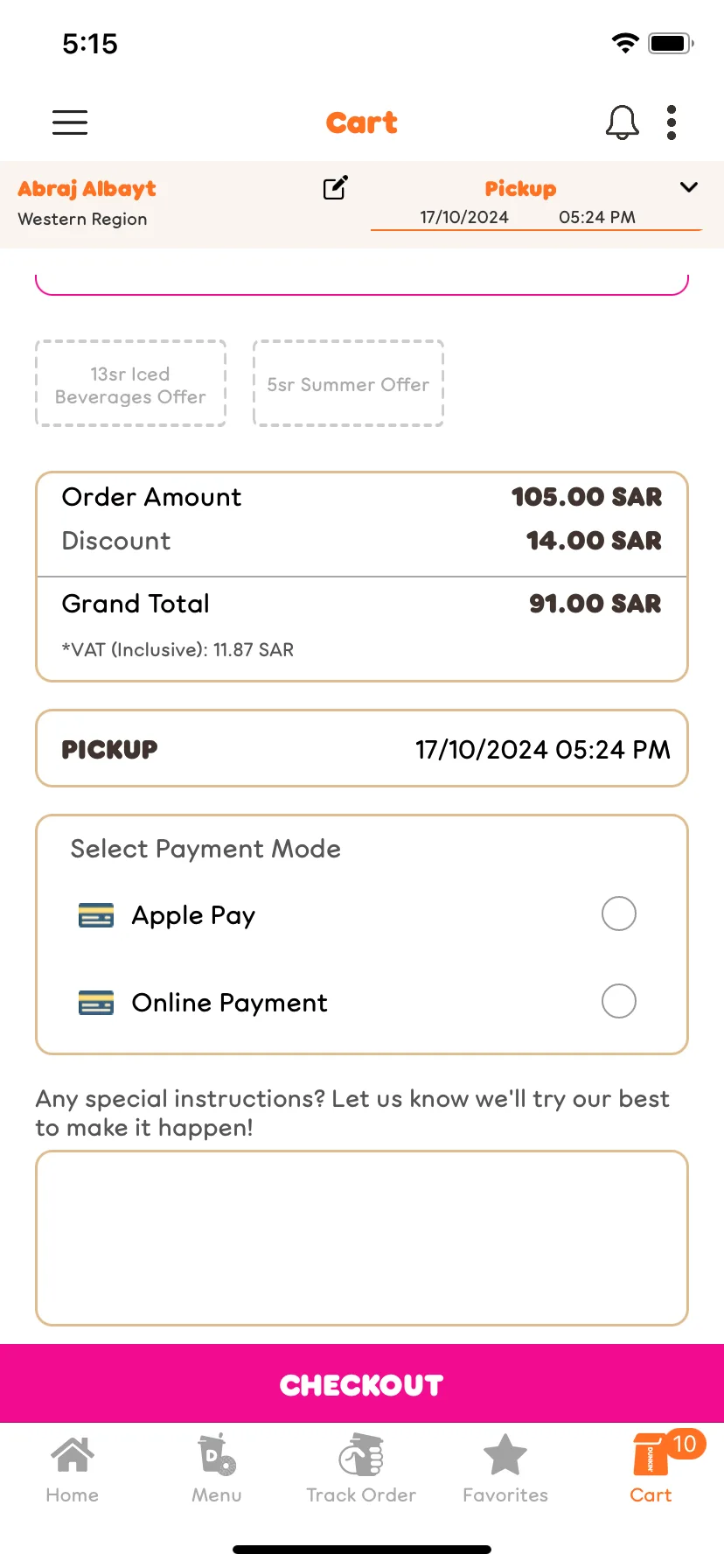Go to Favorites star tab

(x=505, y=1469)
